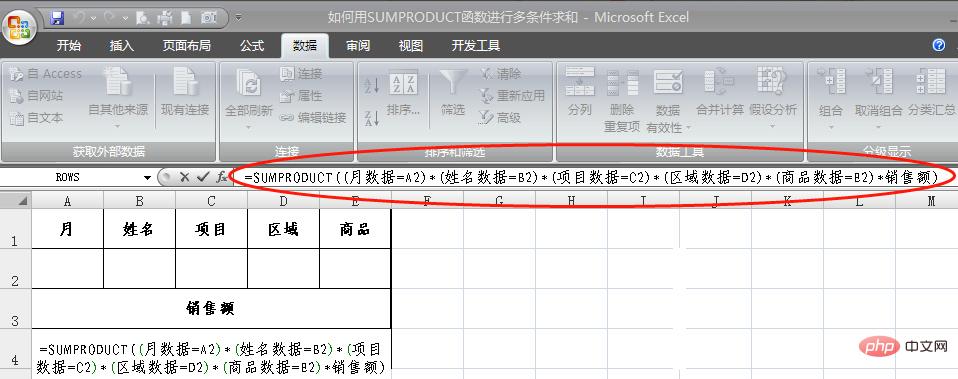Create new document from quick access
Screen dimensions: 958x379
(x=186, y=18)
